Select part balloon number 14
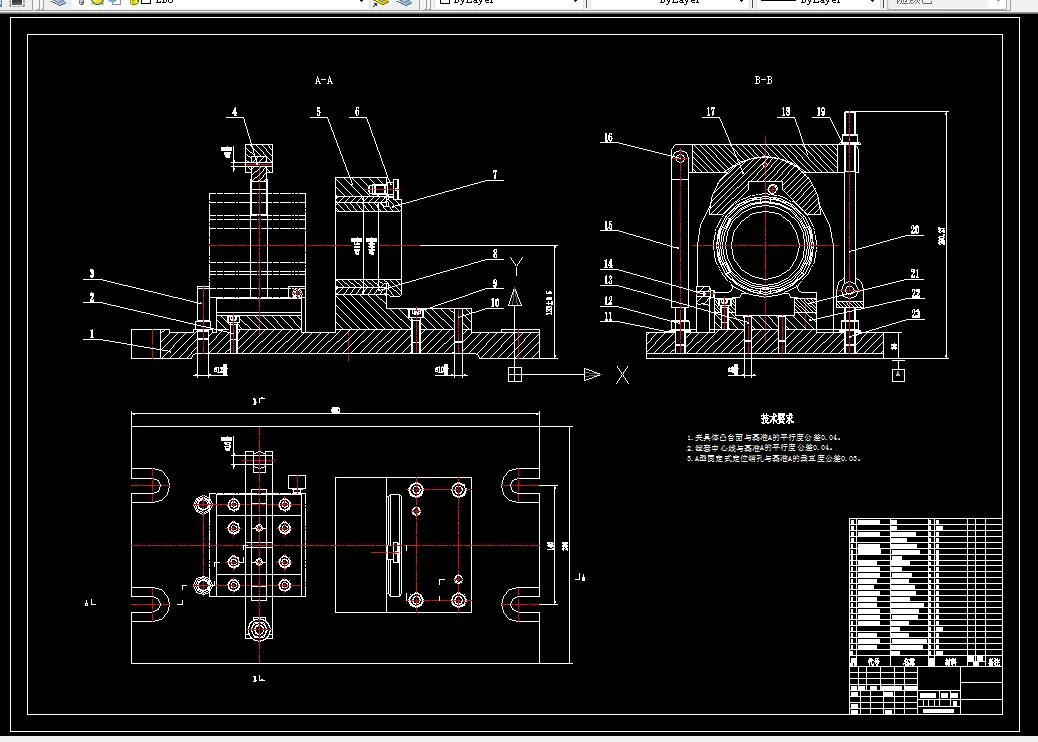Viewport: 1038px width, 742px height. [608, 263]
